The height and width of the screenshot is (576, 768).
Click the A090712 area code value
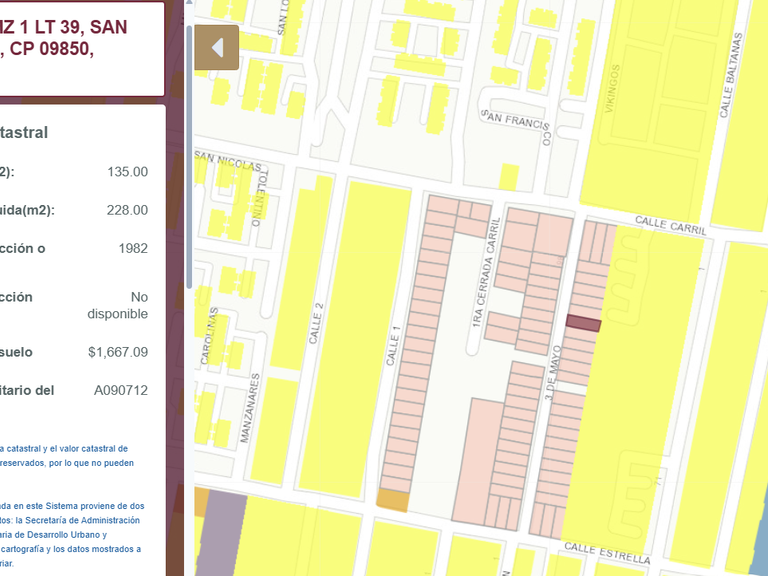(121, 390)
